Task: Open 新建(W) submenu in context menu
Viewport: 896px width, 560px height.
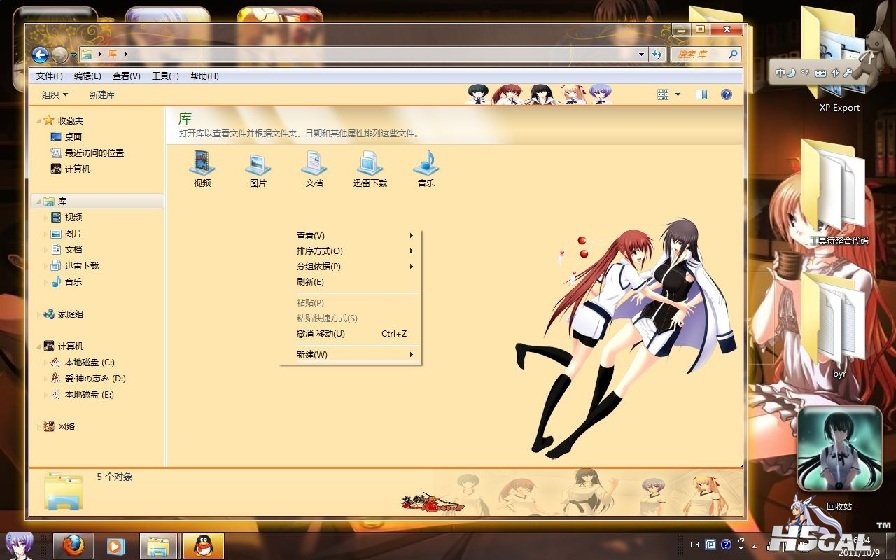Action: pos(351,354)
